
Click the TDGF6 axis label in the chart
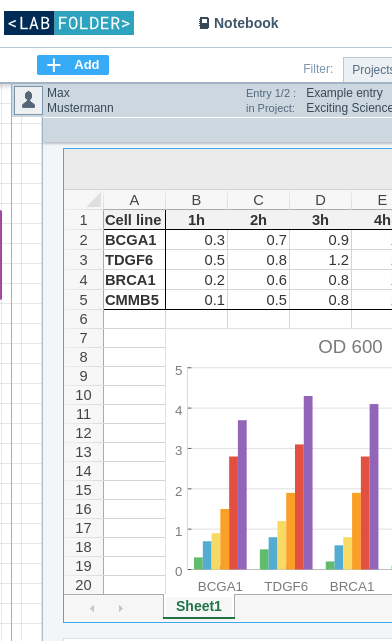pos(286,587)
